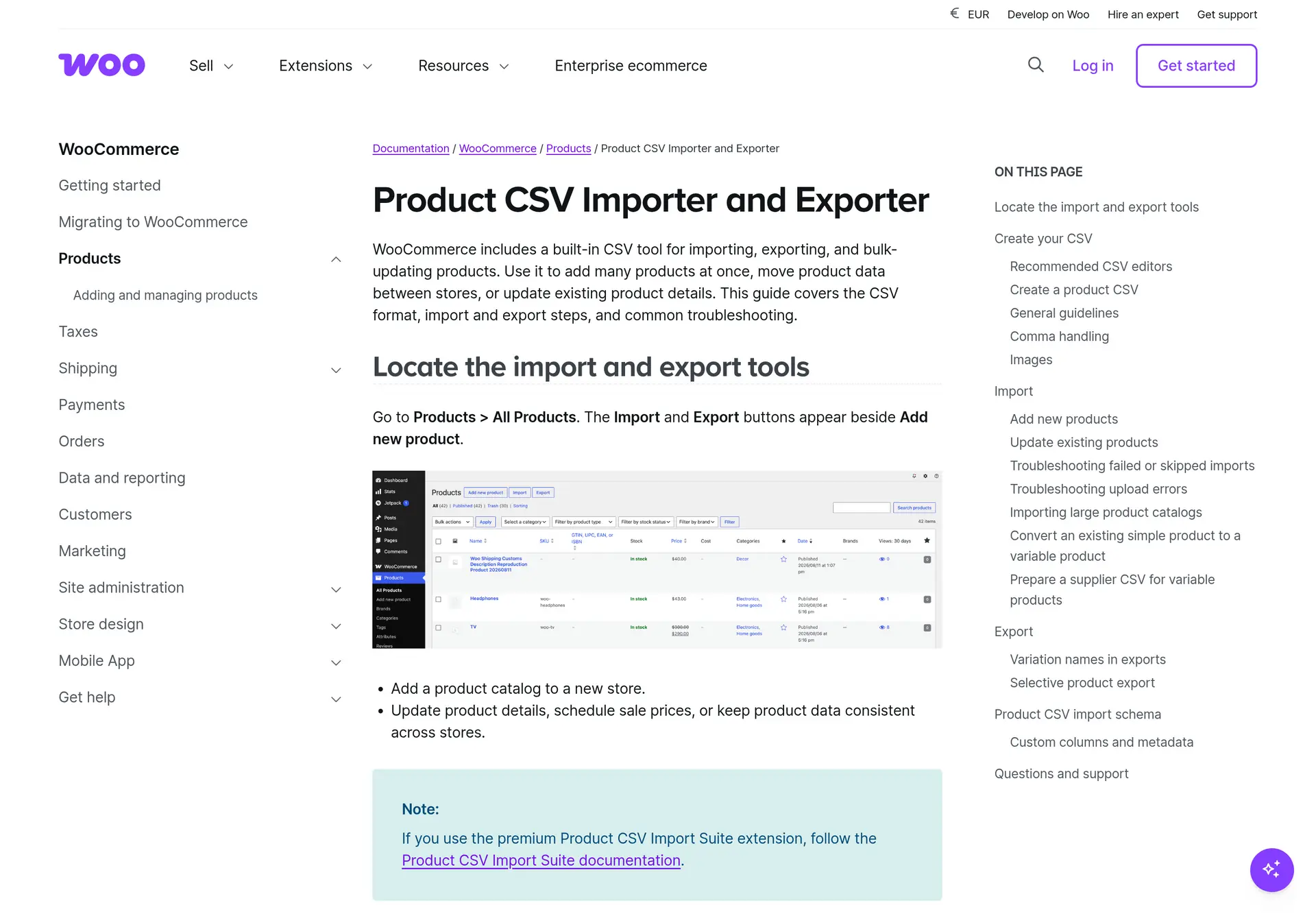This screenshot has width=1316, height=914.
Task: Open Getting started in sidebar
Action: coord(110,185)
